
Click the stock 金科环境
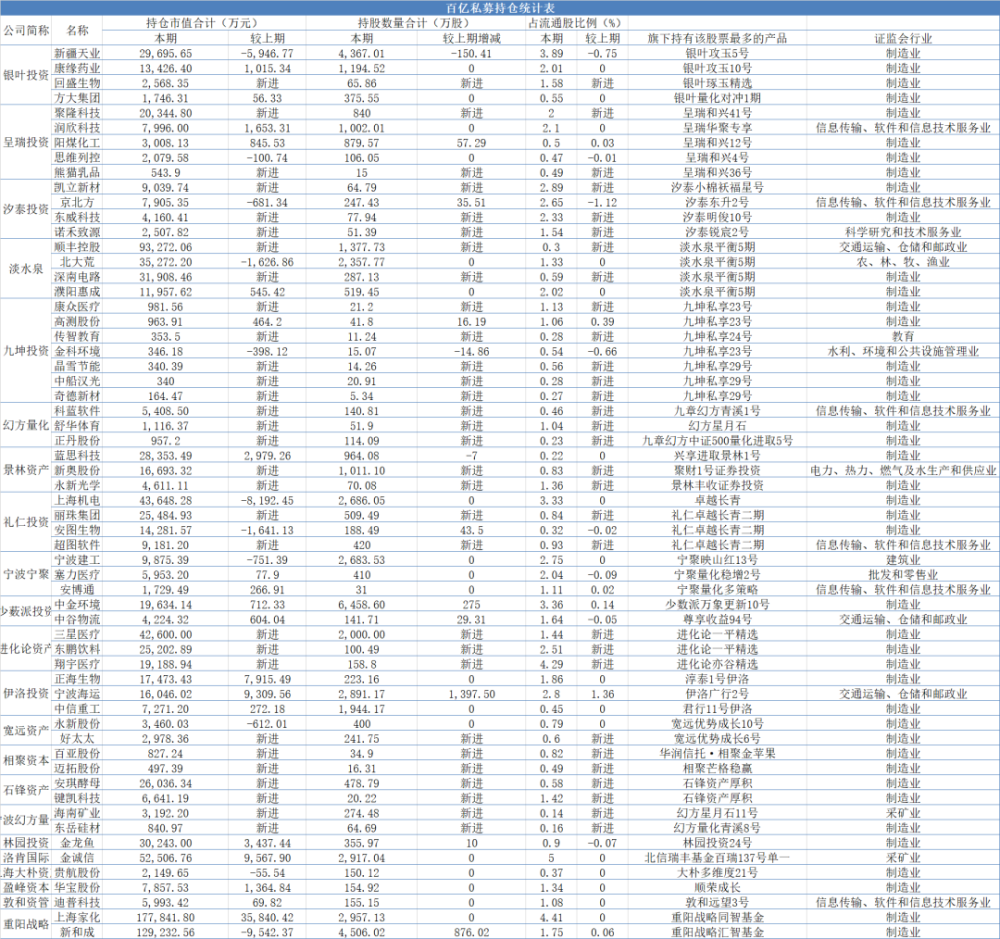pos(77,351)
